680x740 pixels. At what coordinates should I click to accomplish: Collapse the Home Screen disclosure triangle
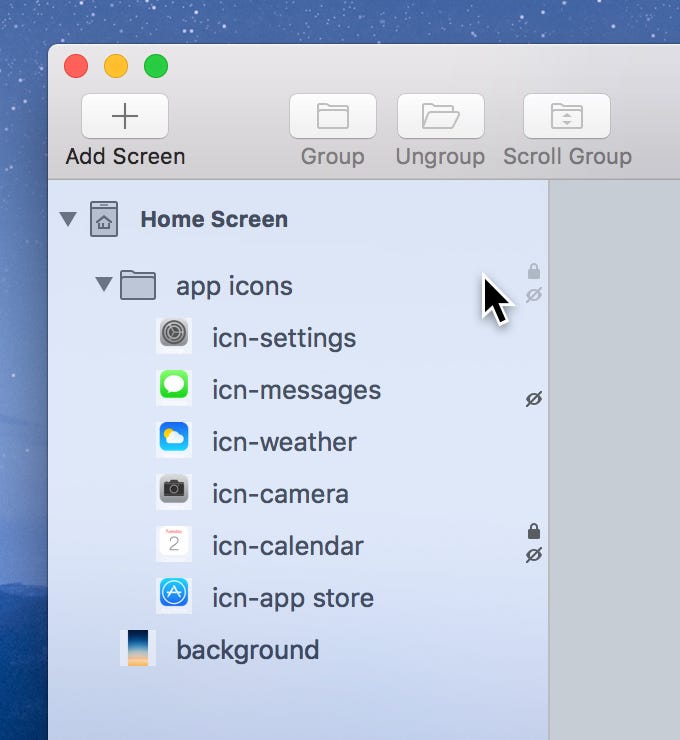[68, 219]
